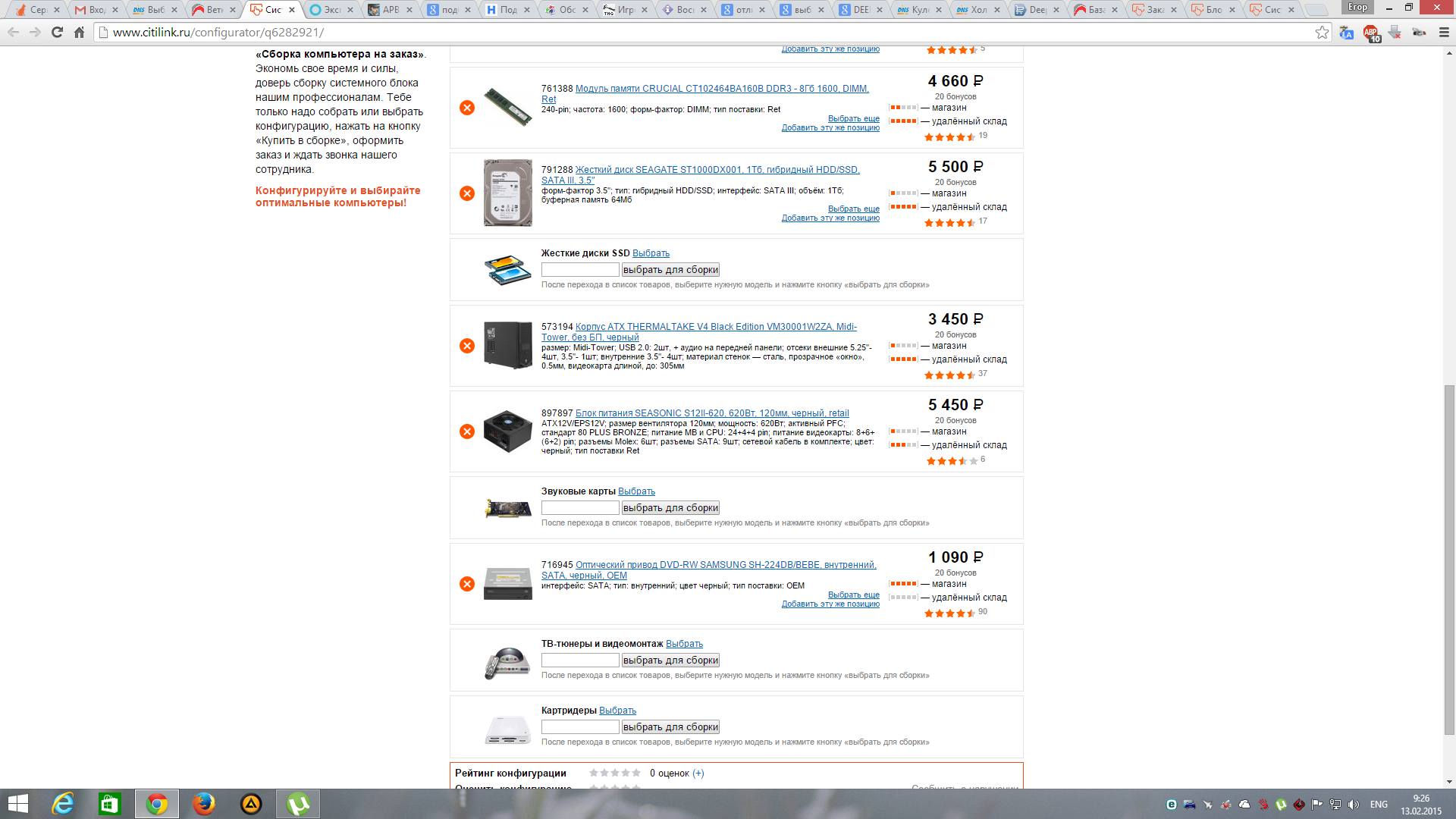Remove the SEAGATE hard disk item
The image size is (1456, 819).
tap(467, 193)
